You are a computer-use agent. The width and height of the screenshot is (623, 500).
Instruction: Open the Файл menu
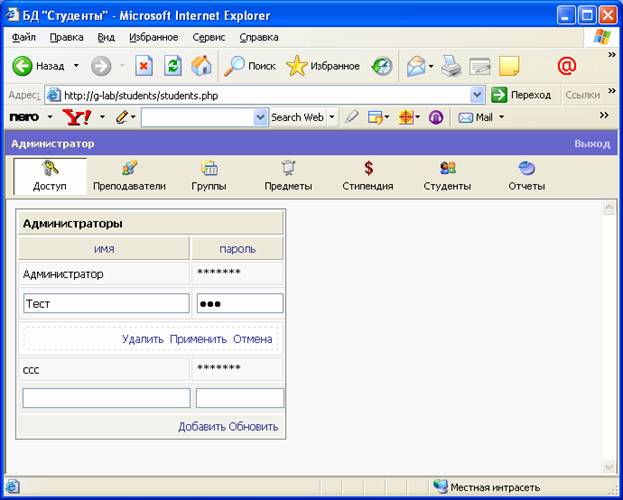23,37
